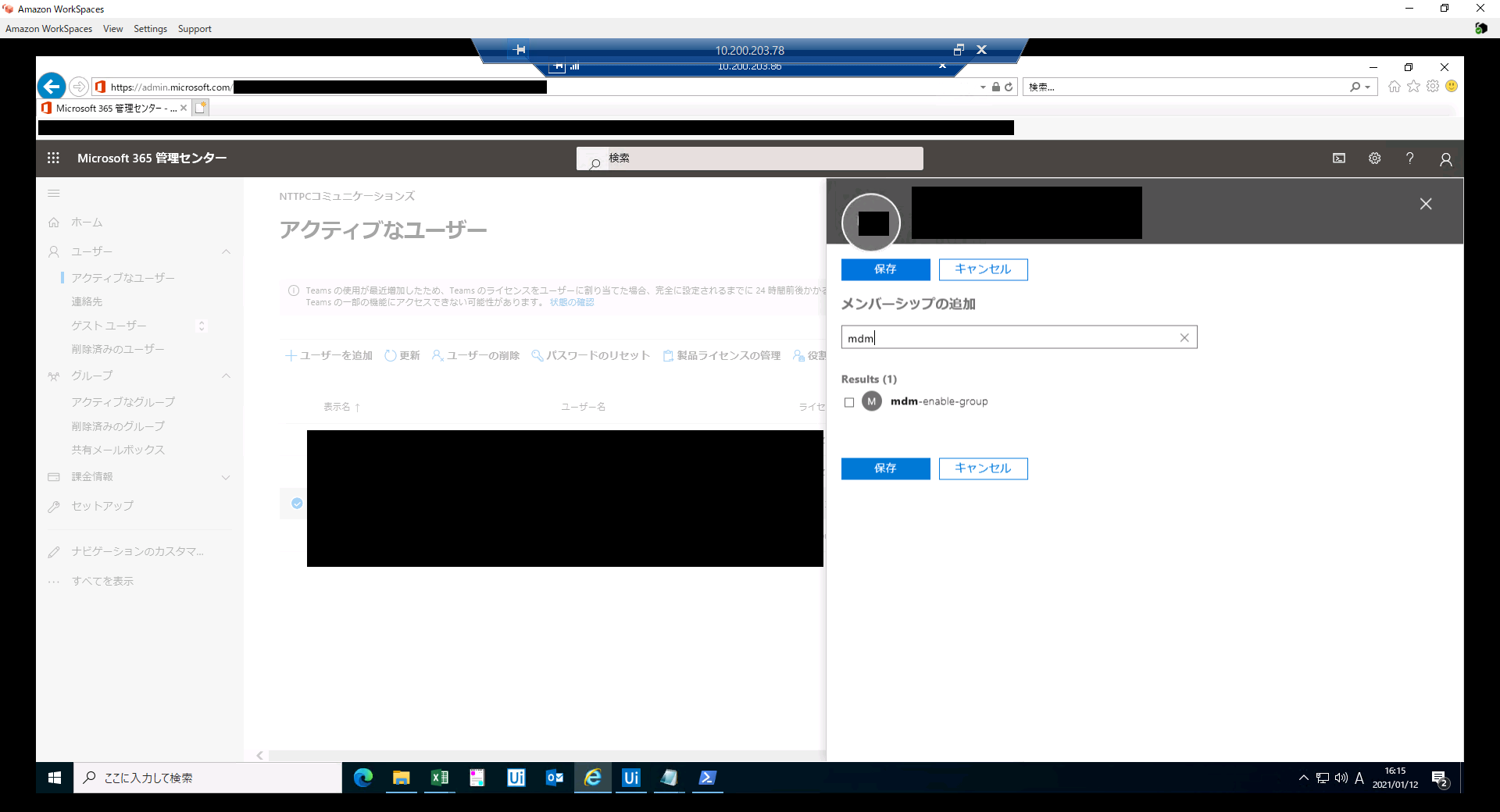Open Cloud Shell icon in header
Image resolution: width=1500 pixels, height=812 pixels.
[1339, 158]
